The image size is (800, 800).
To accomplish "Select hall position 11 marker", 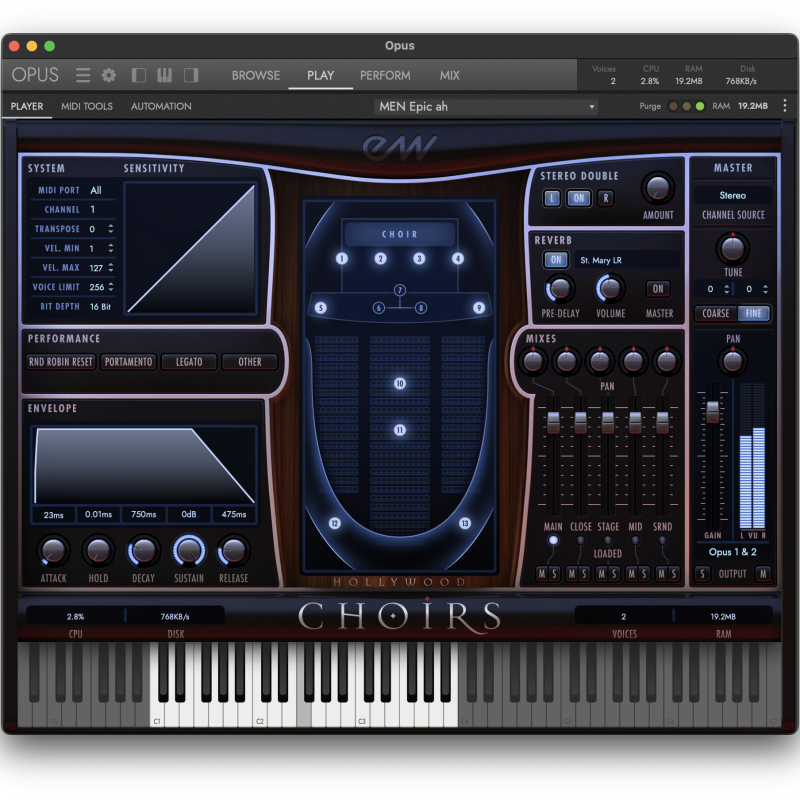I will point(399,430).
